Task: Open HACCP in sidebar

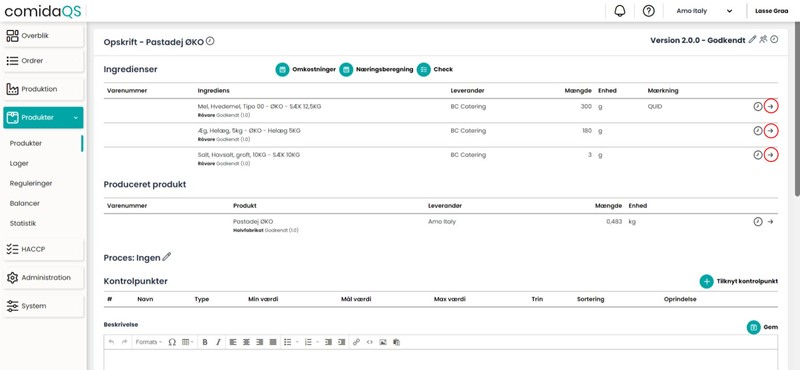Action: click(x=43, y=249)
